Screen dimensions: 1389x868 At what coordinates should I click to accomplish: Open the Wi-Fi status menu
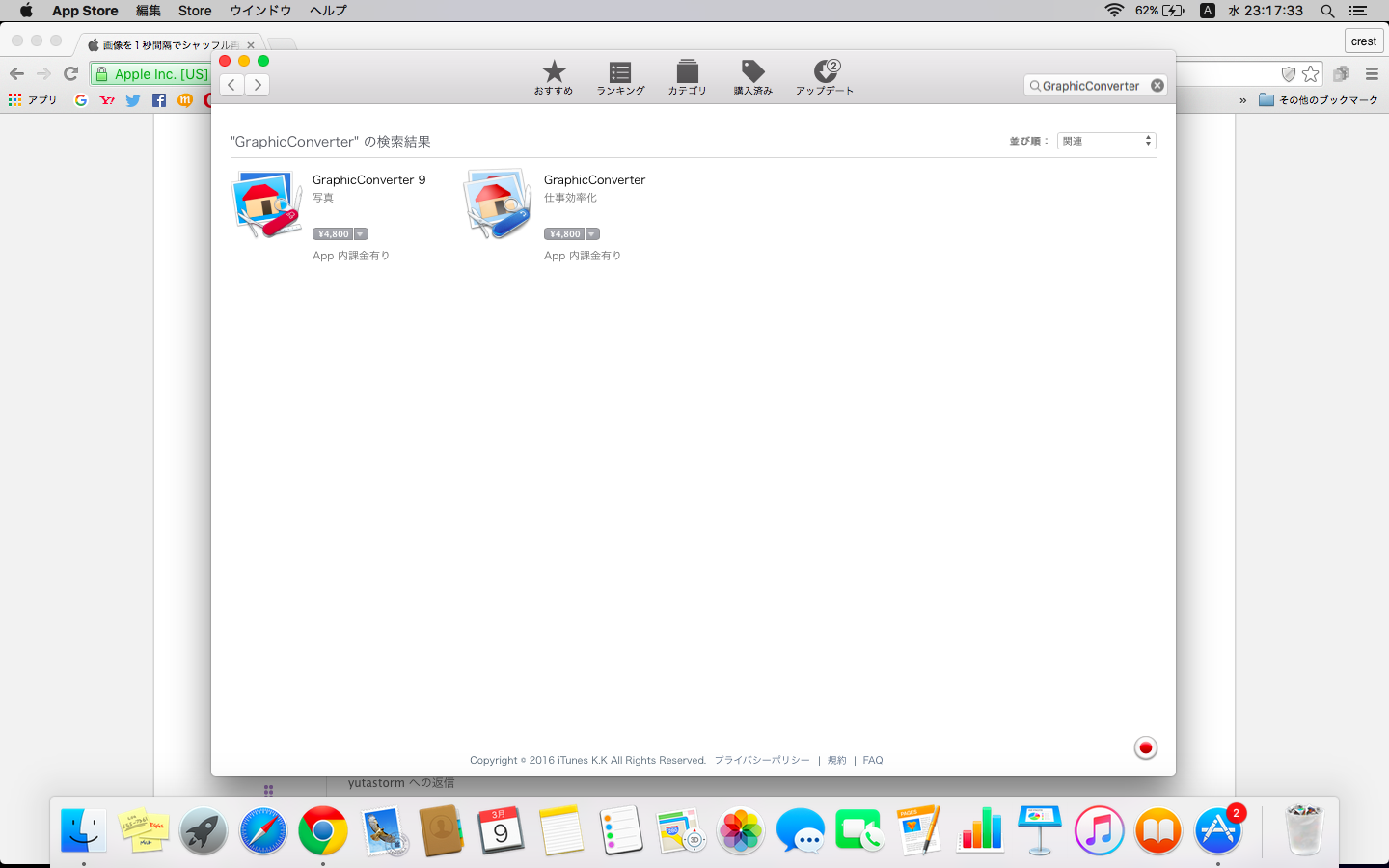click(1114, 11)
